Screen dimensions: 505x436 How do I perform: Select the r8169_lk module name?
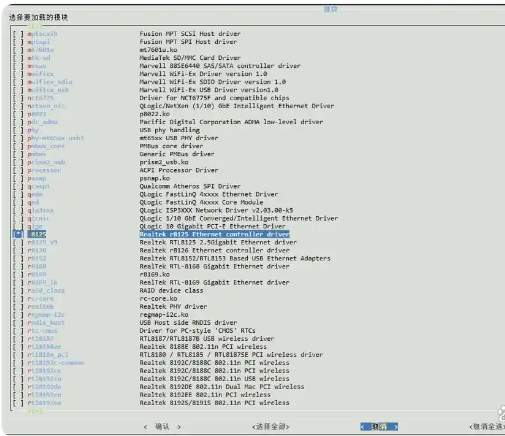click(x=42, y=282)
